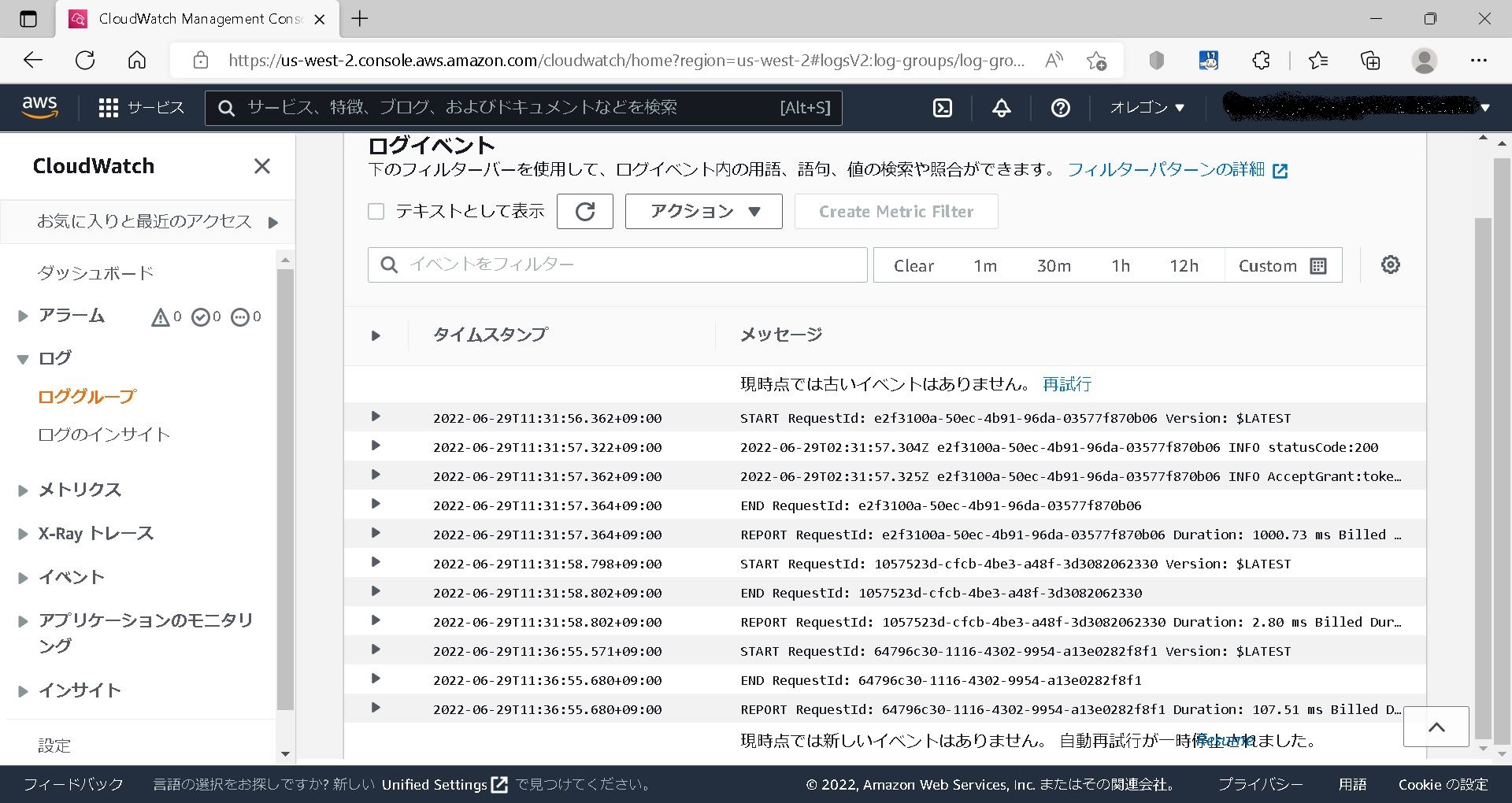The height and width of the screenshot is (803, 1512).
Task: Open ログのインサイト in sidebar
Action: [104, 435]
